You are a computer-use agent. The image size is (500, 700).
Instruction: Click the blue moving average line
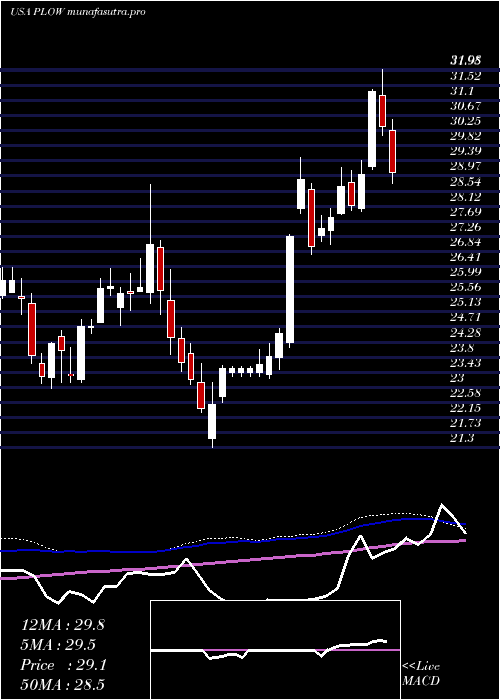point(232,542)
